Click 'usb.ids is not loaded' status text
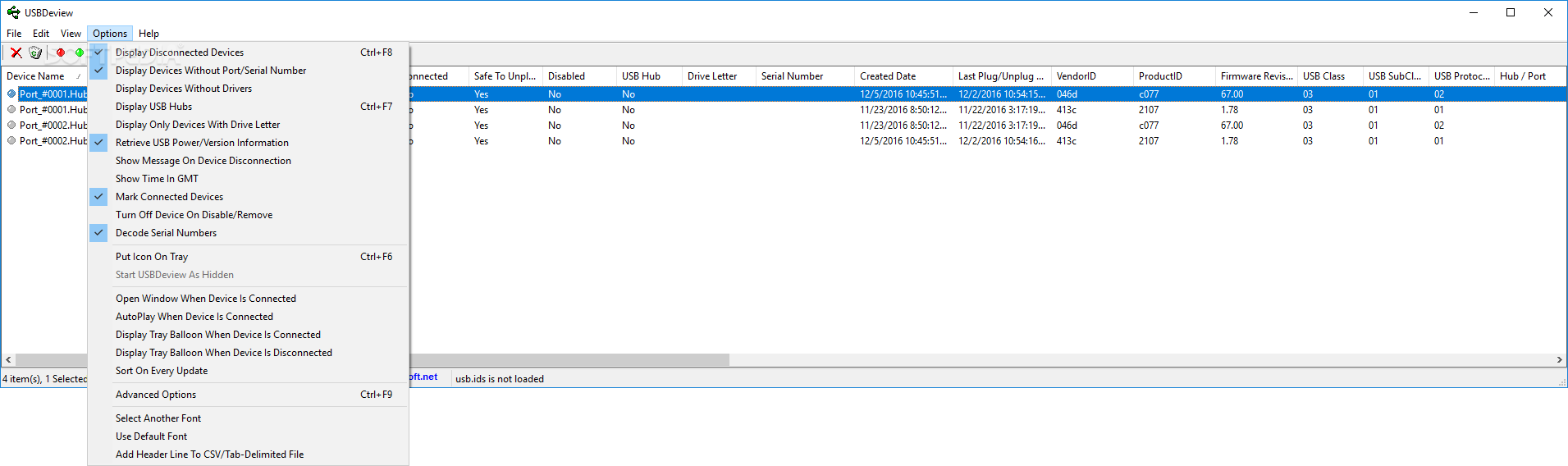1568x466 pixels. click(500, 379)
